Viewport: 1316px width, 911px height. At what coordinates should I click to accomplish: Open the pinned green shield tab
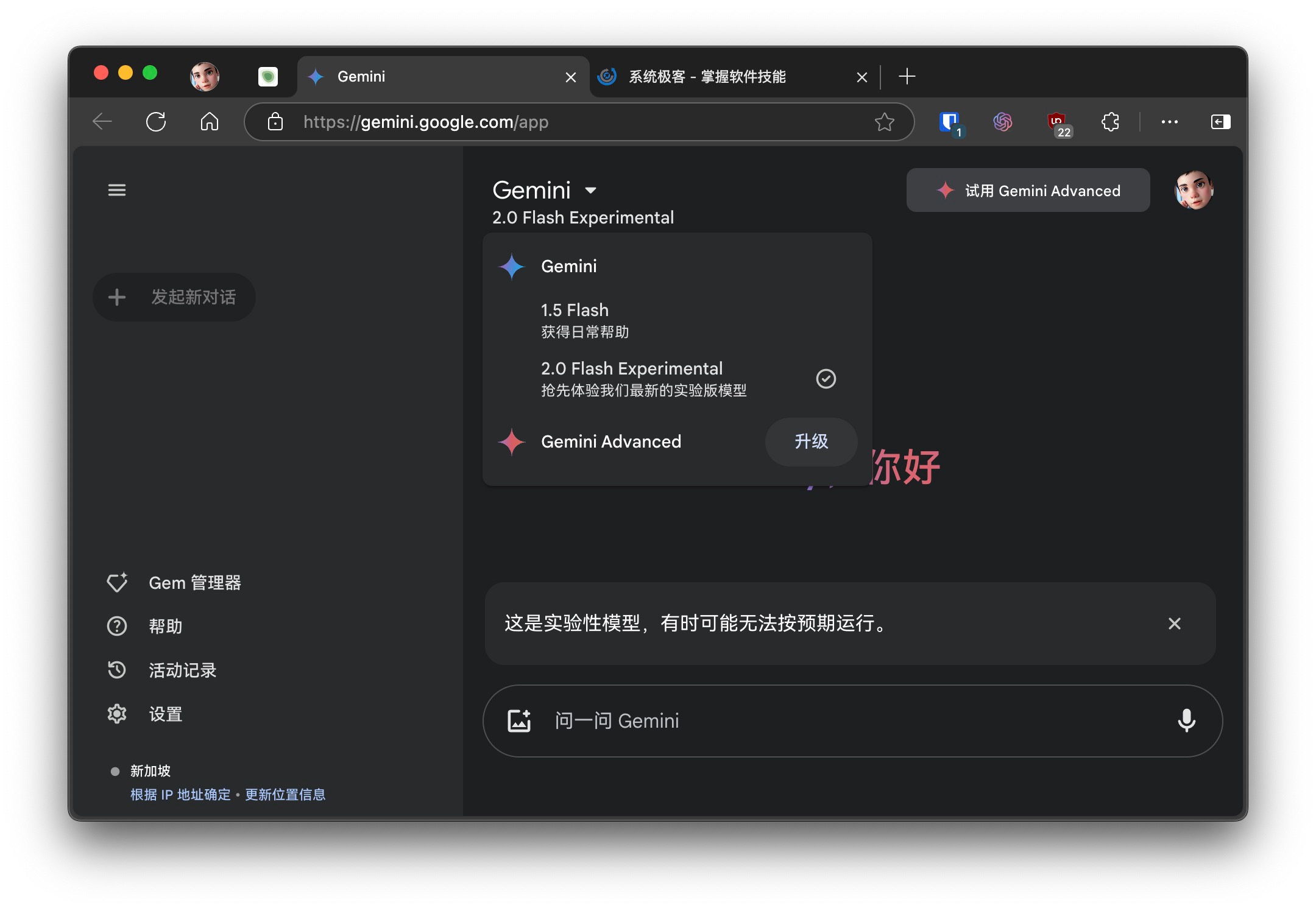(268, 76)
